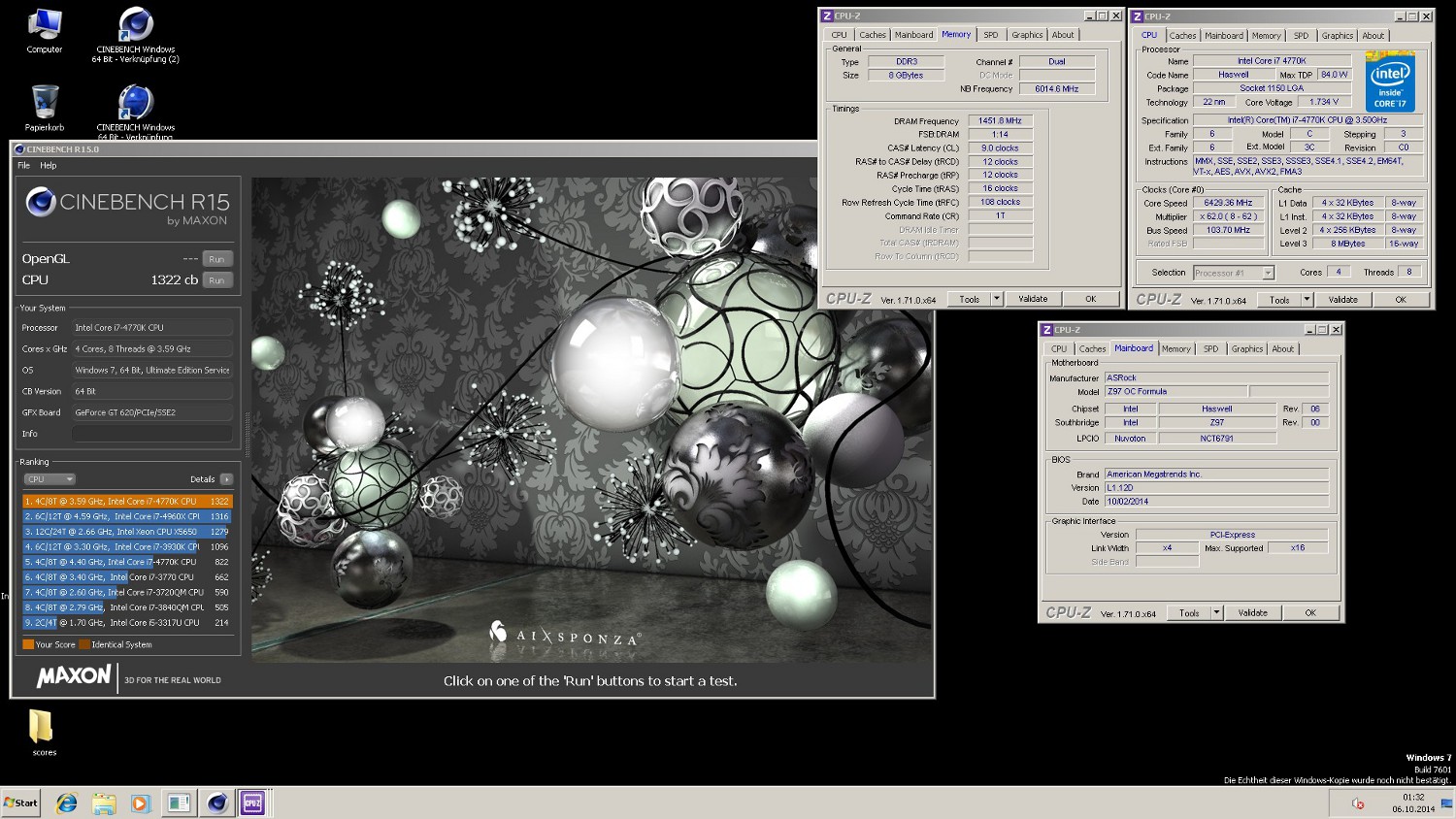Expand Tools dropdown arrow in Memory CPU-Z window

[997, 299]
